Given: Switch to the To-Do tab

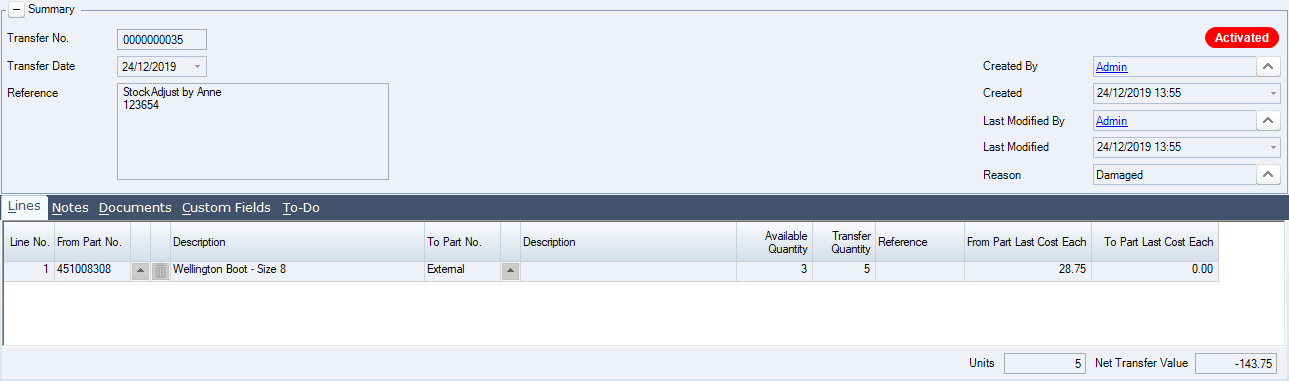Looking at the screenshot, I should [301, 208].
